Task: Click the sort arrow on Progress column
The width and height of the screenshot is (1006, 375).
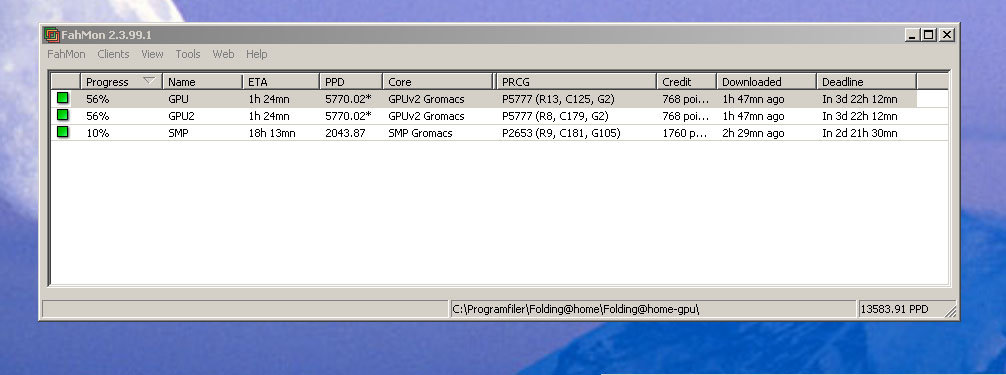Action: [x=149, y=81]
